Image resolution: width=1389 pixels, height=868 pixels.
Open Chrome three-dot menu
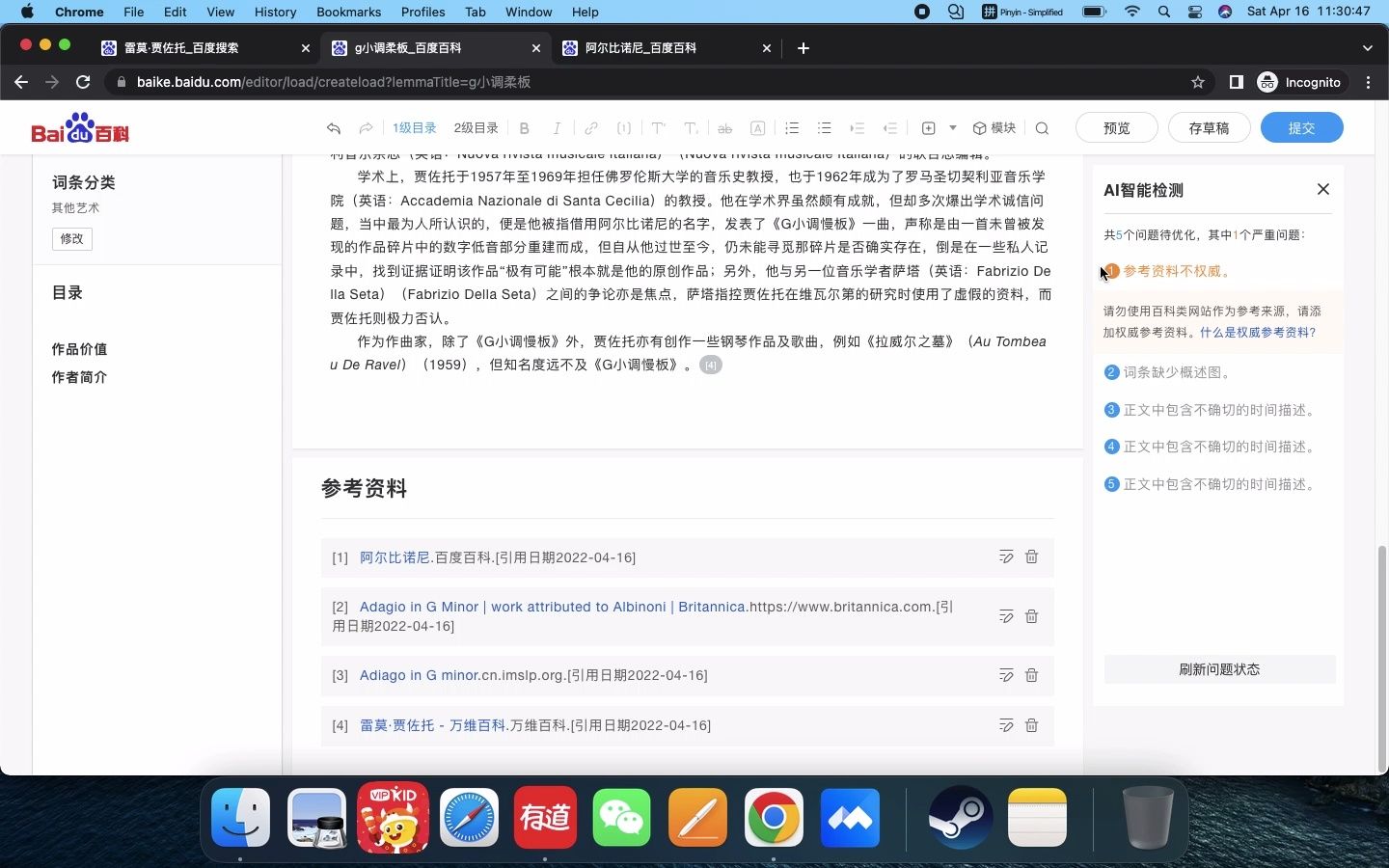[x=1369, y=82]
